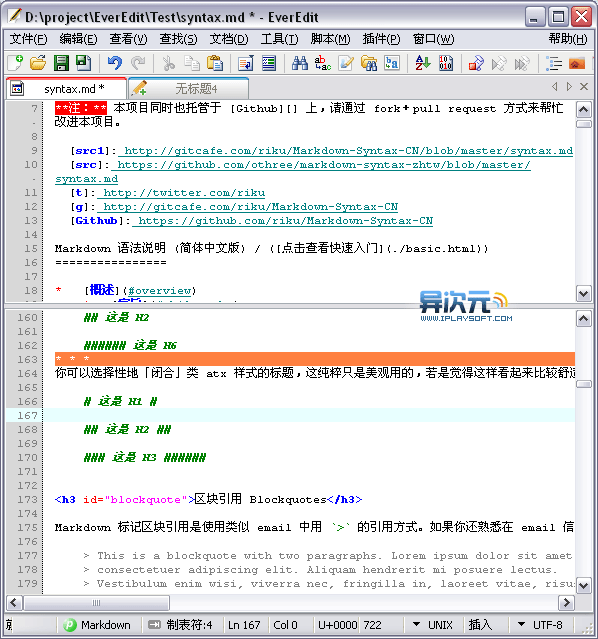Open the 文件(F) menu

point(29,39)
